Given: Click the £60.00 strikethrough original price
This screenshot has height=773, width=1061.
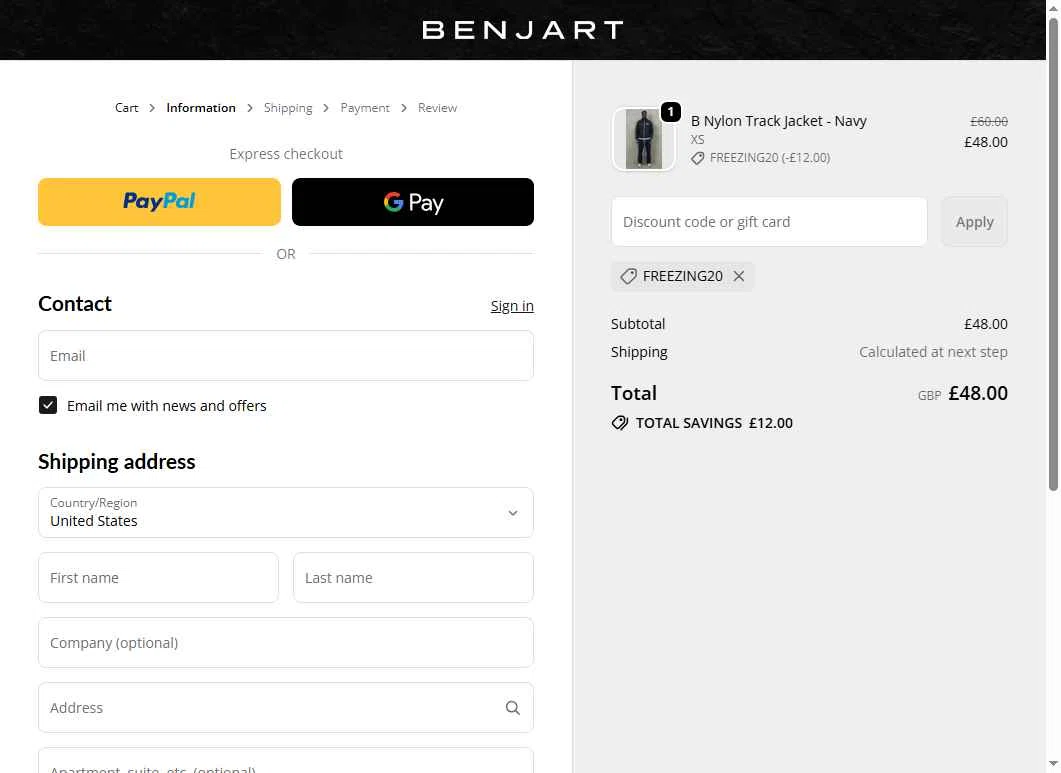Looking at the screenshot, I should click(989, 121).
